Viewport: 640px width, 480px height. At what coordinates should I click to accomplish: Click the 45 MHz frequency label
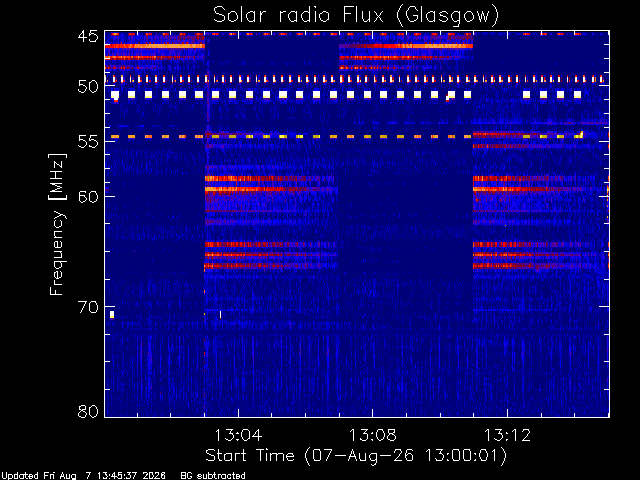(x=88, y=37)
